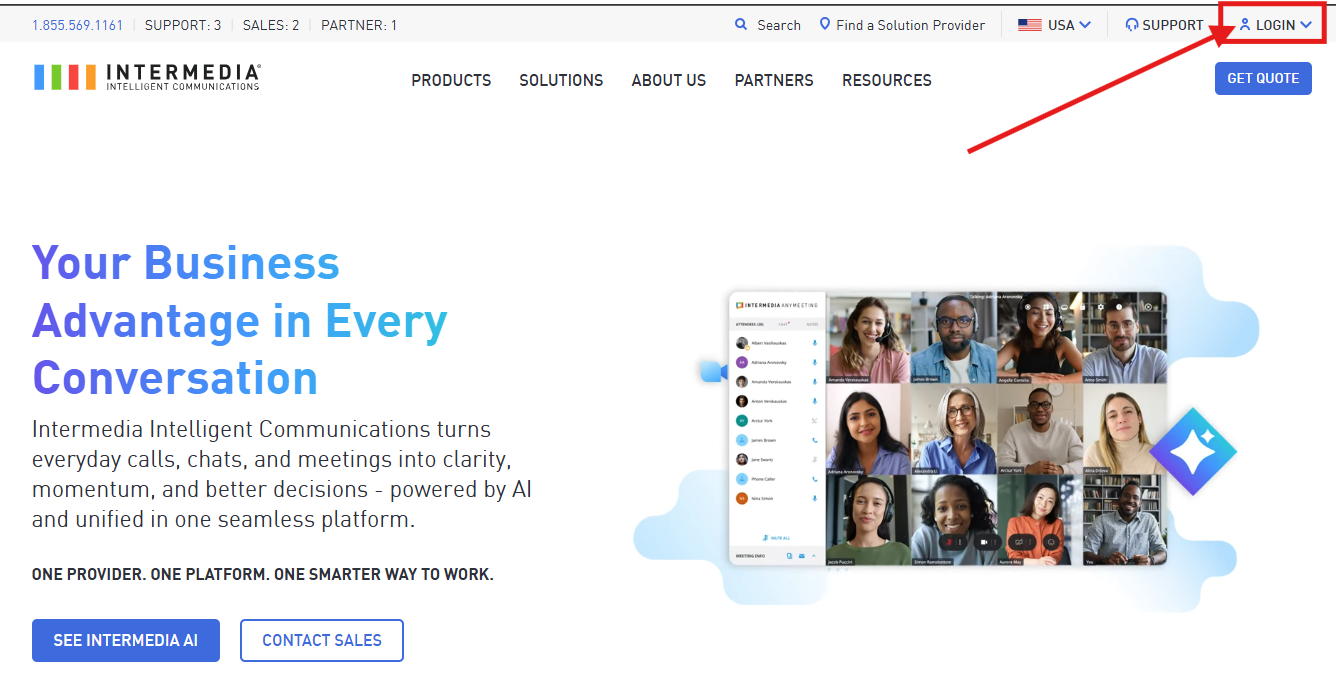This screenshot has height=689, width=1336.
Task: Expand the Login dropdown chevron
Action: click(x=1306, y=25)
